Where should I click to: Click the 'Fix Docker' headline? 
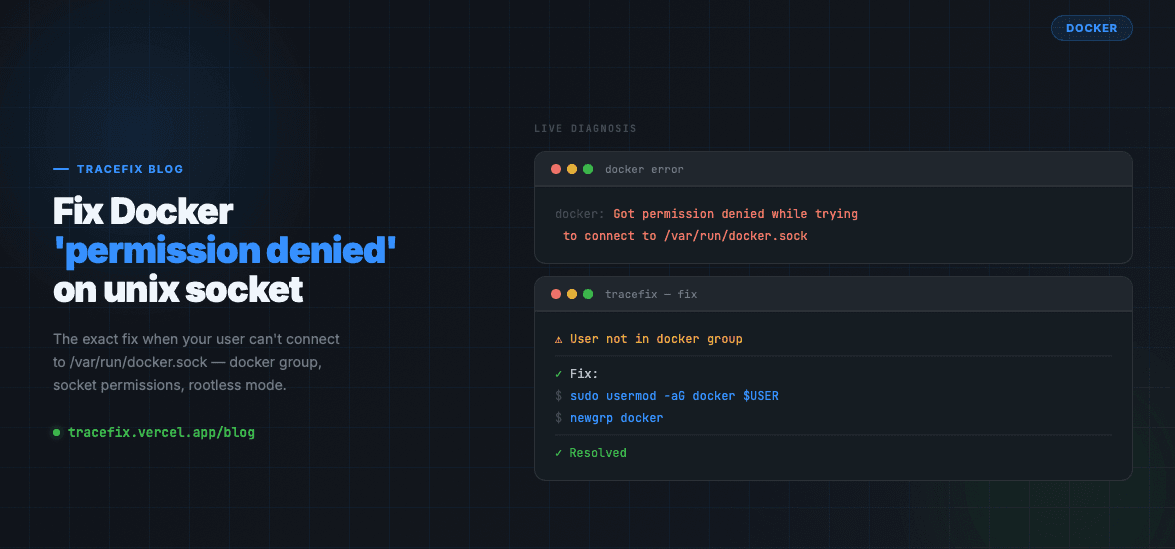point(143,212)
